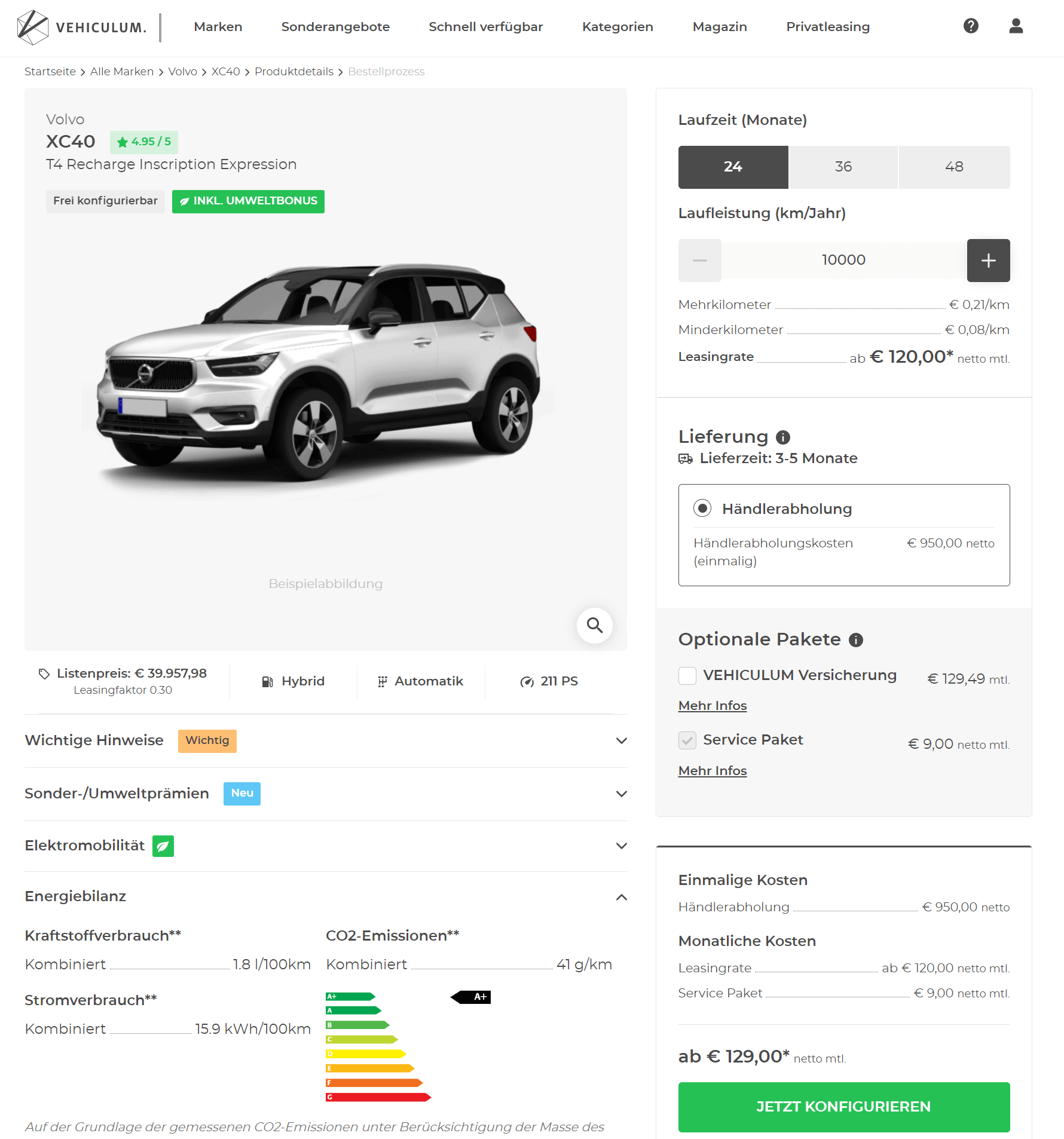This screenshot has width=1064, height=1139.
Task: Click the blue Neu tag
Action: [x=242, y=794]
